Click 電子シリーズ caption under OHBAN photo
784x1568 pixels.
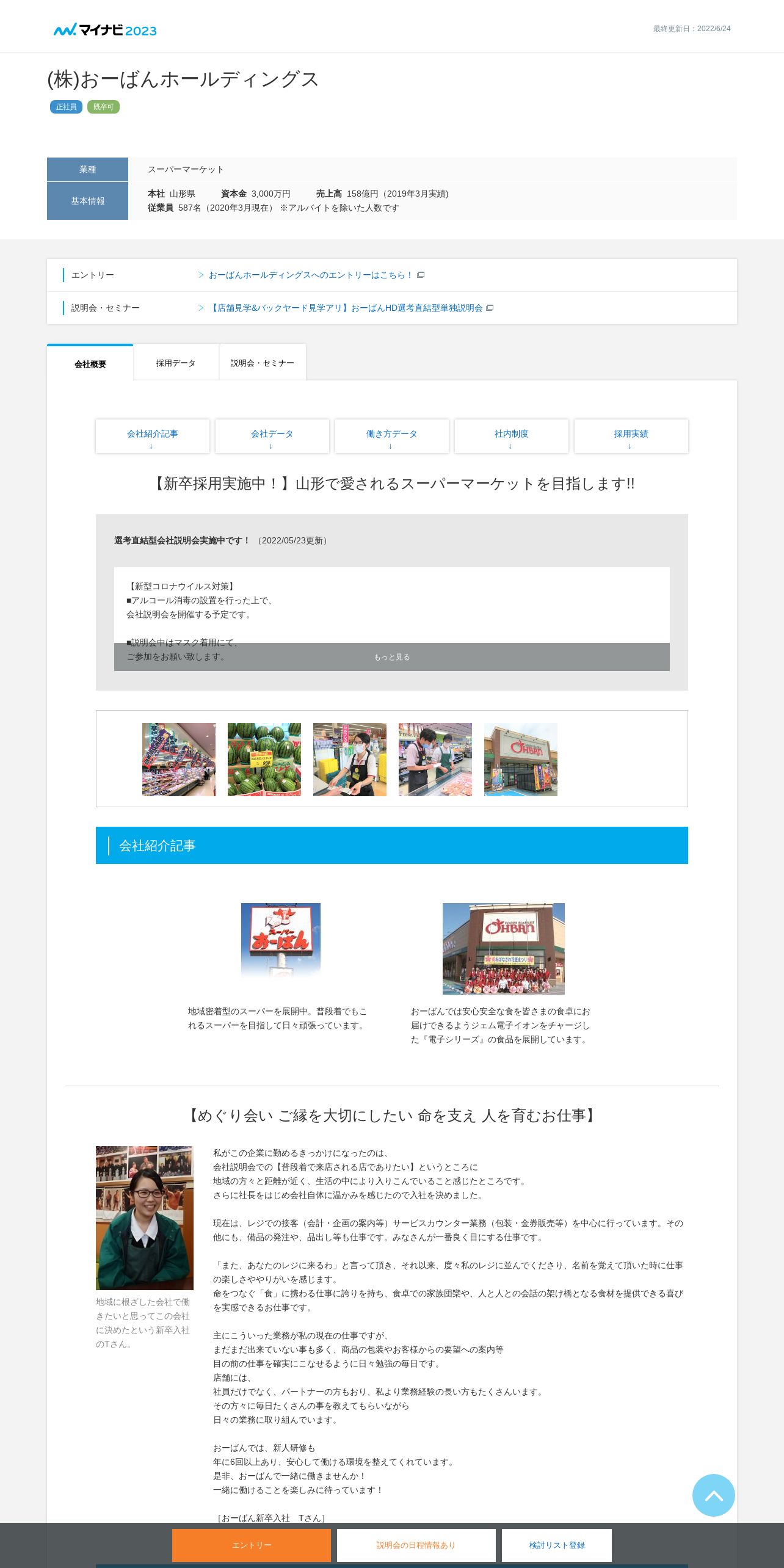point(501,1026)
